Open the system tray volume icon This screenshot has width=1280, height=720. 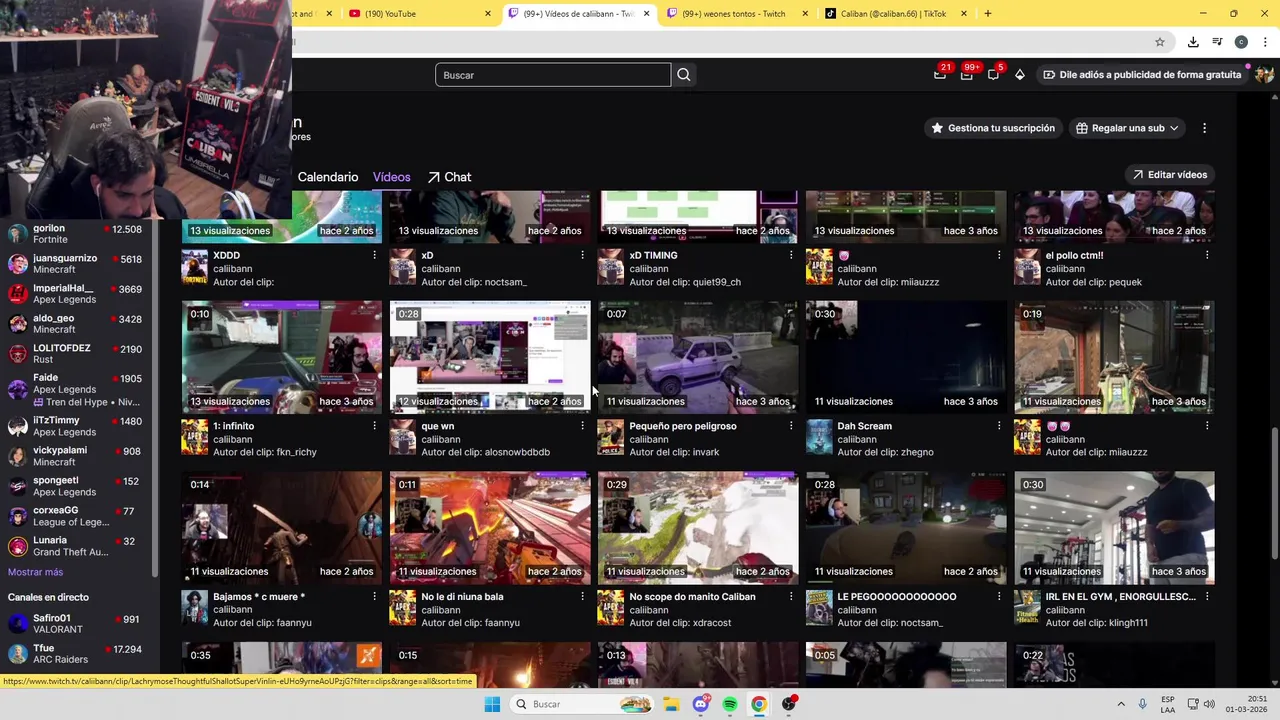pos(1210,704)
